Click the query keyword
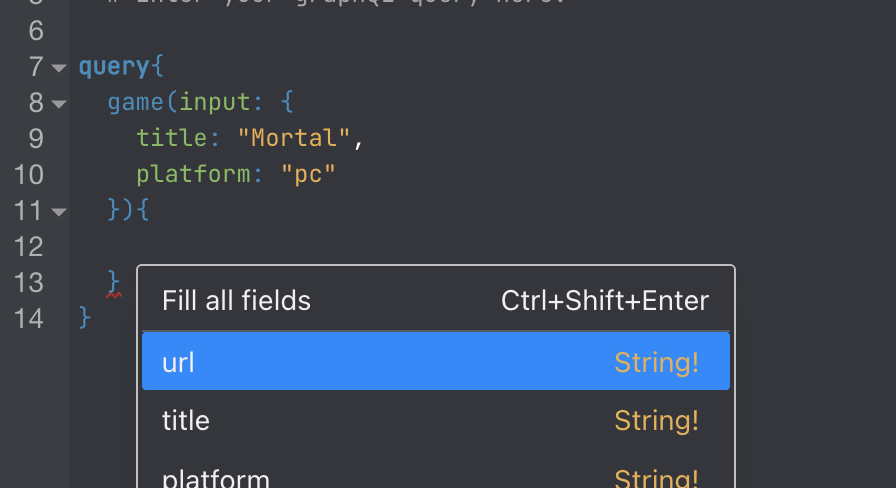896x488 pixels. [x=114, y=67]
